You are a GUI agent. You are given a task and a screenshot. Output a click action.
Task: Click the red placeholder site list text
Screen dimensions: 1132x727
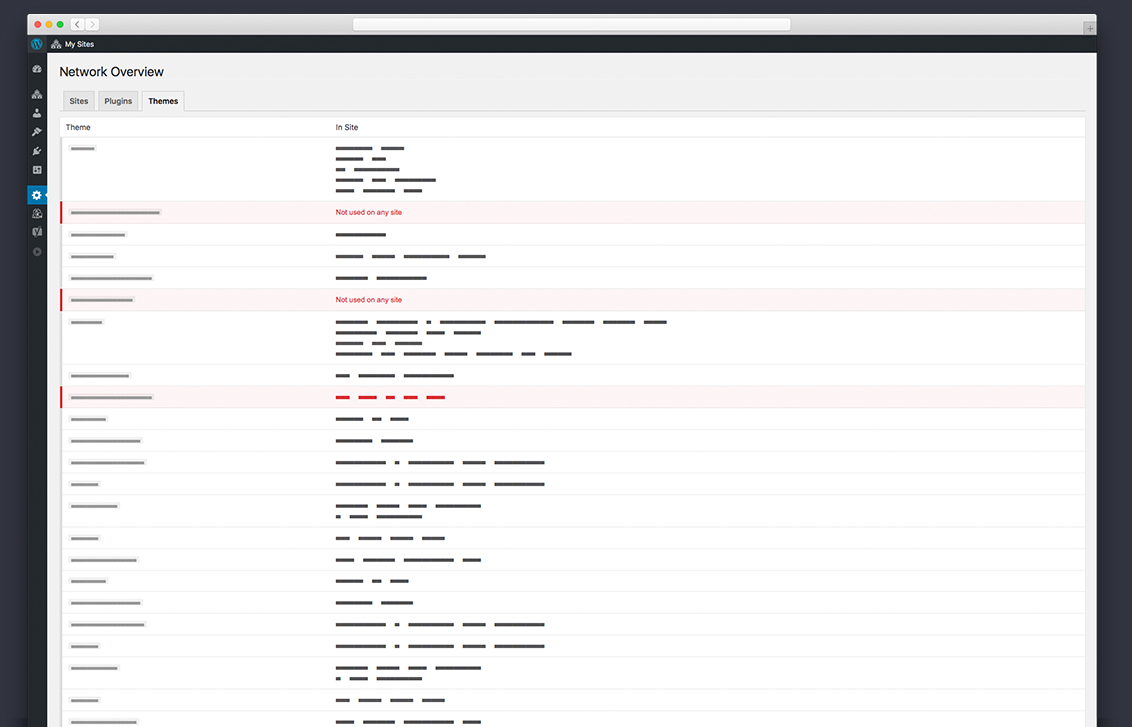pyautogui.click(x=390, y=397)
